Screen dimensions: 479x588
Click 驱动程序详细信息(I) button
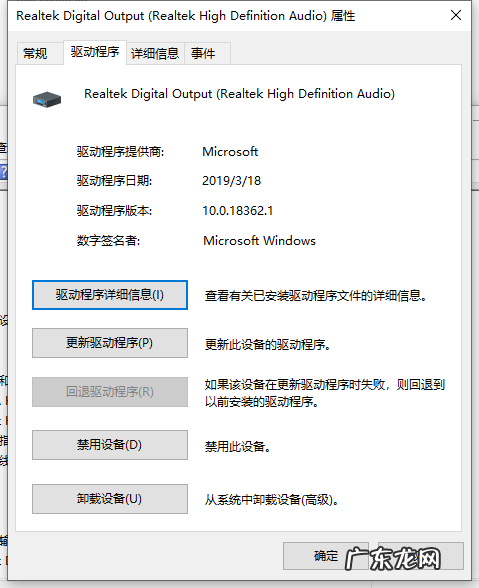(x=110, y=295)
